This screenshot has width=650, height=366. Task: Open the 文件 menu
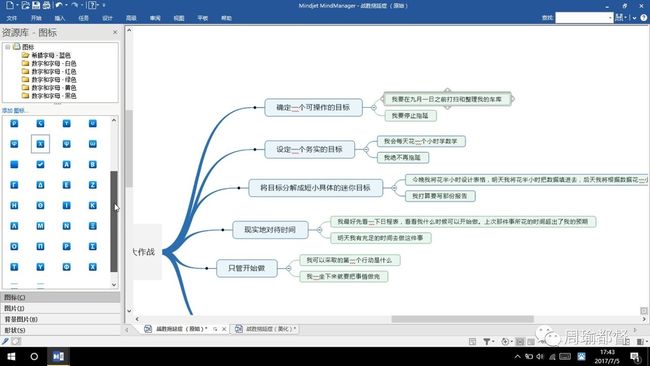click(12, 18)
